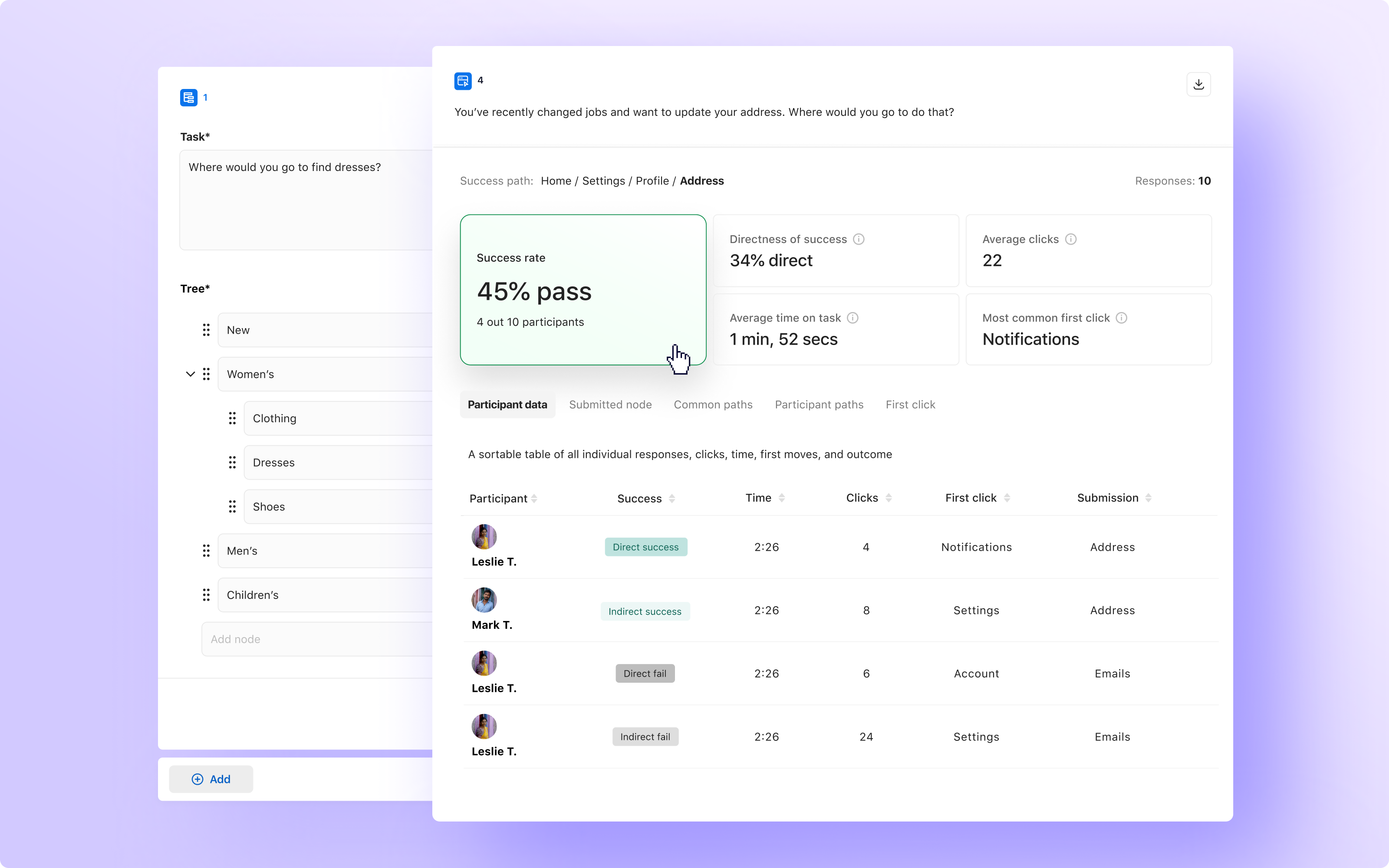The image size is (1389, 868).
Task: Click Mark T.'s avatar thumbnail
Action: [x=484, y=600]
